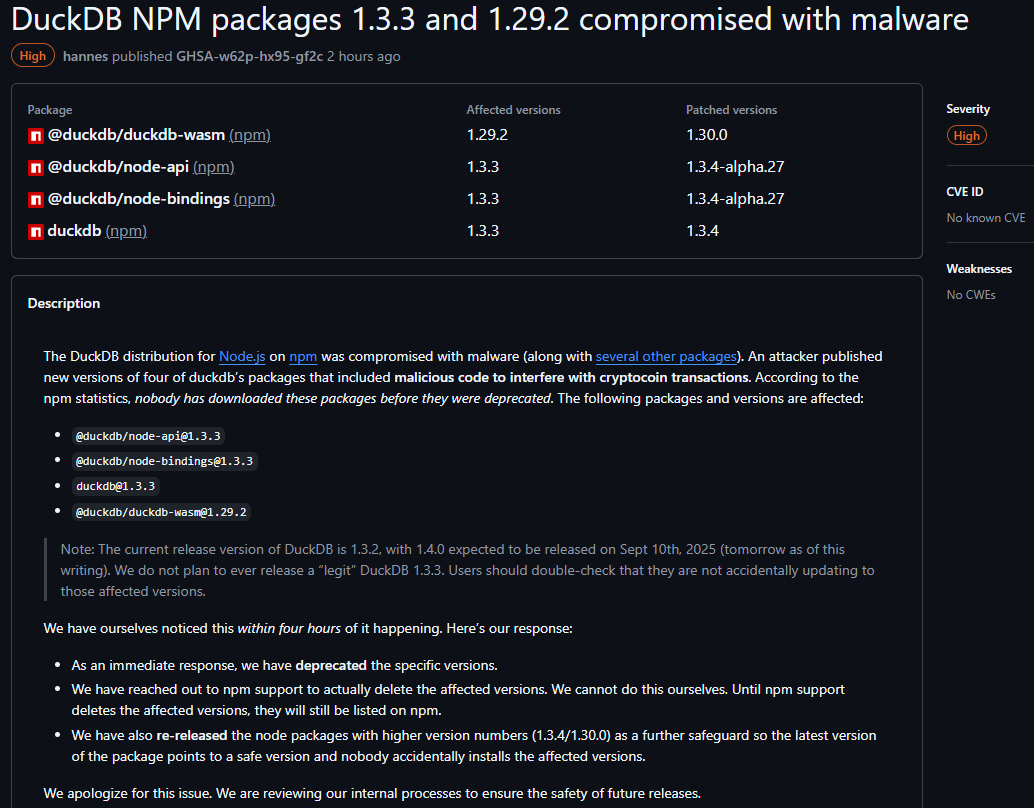Image resolution: width=1034 pixels, height=808 pixels.
Task: Click the High severity badge under title
Action: click(33, 56)
